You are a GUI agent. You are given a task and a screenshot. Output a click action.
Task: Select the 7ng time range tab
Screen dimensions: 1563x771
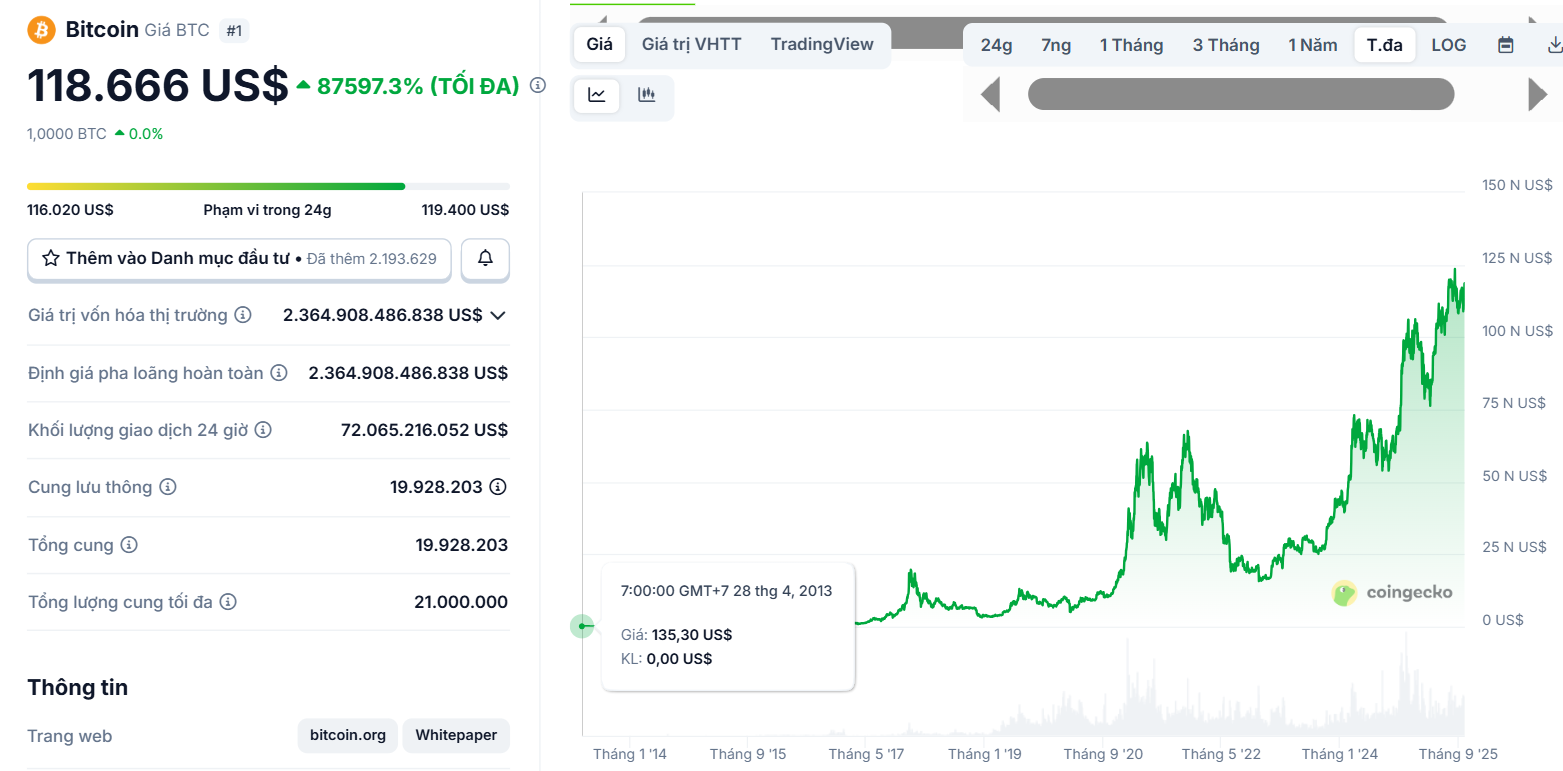(1055, 45)
